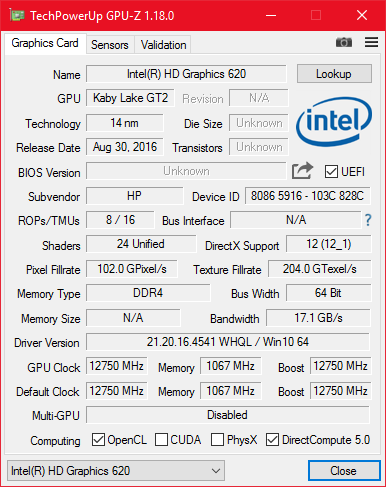Click the Intel logo image
The height and width of the screenshot is (487, 386).
(x=334, y=122)
